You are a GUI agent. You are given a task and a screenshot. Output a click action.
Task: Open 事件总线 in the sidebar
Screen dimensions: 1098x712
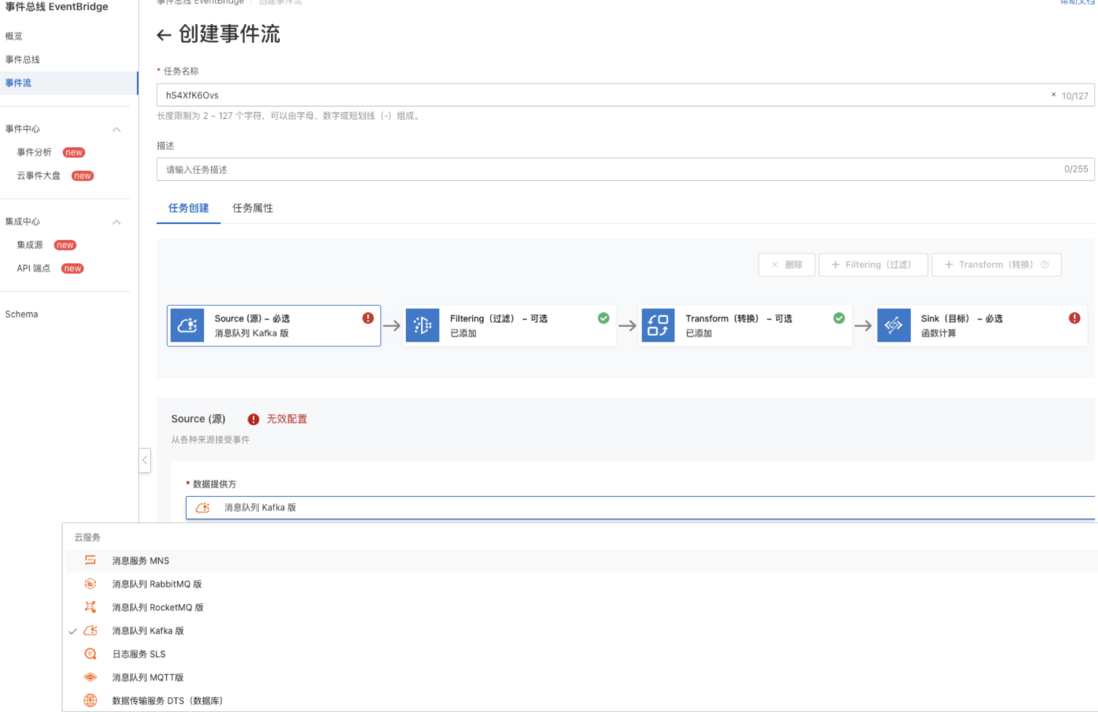coord(22,60)
